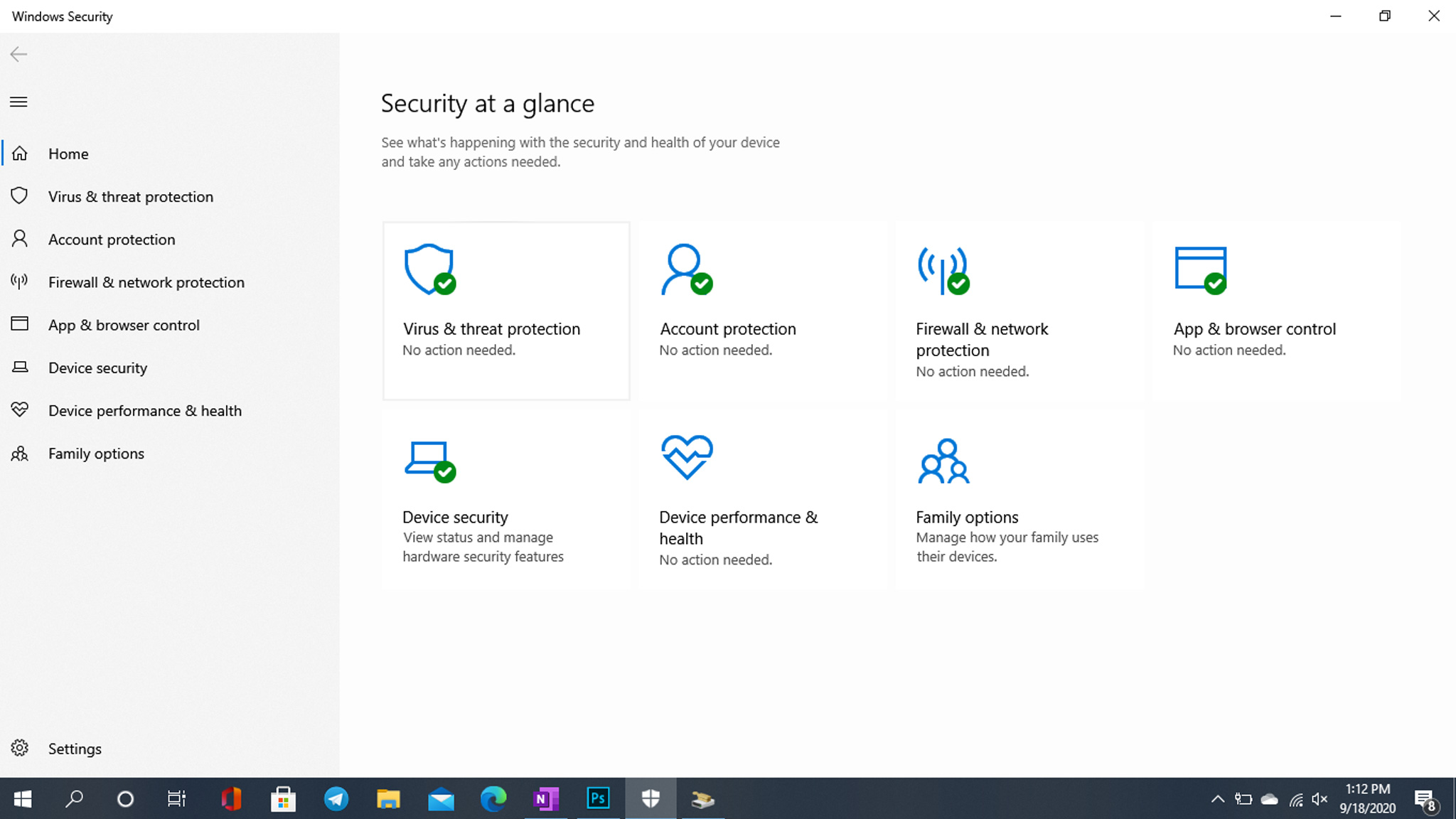Open Account protection from the sidebar

coord(112,240)
